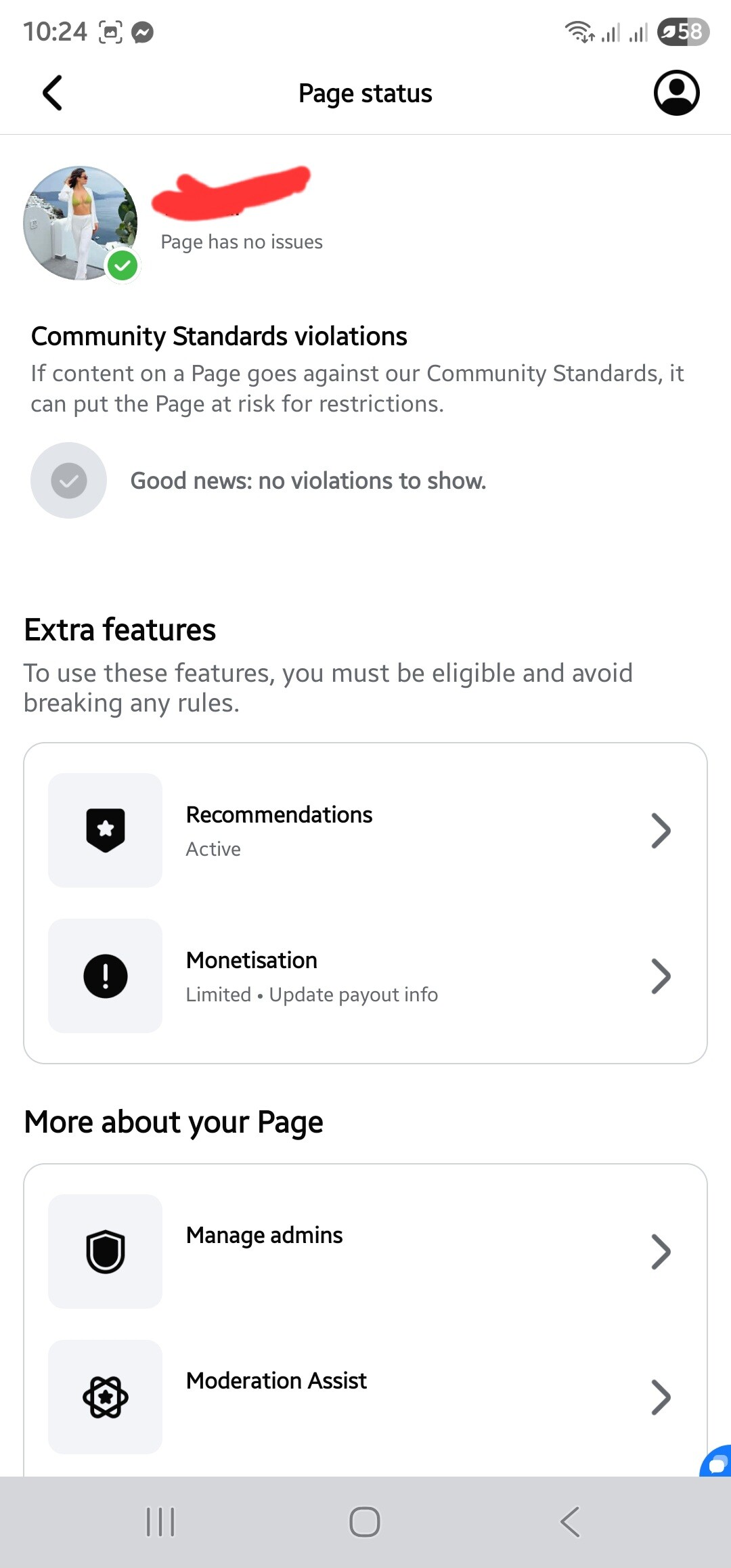Open Manage admins chevron arrow
The width and height of the screenshot is (731, 1568).
661,1251
